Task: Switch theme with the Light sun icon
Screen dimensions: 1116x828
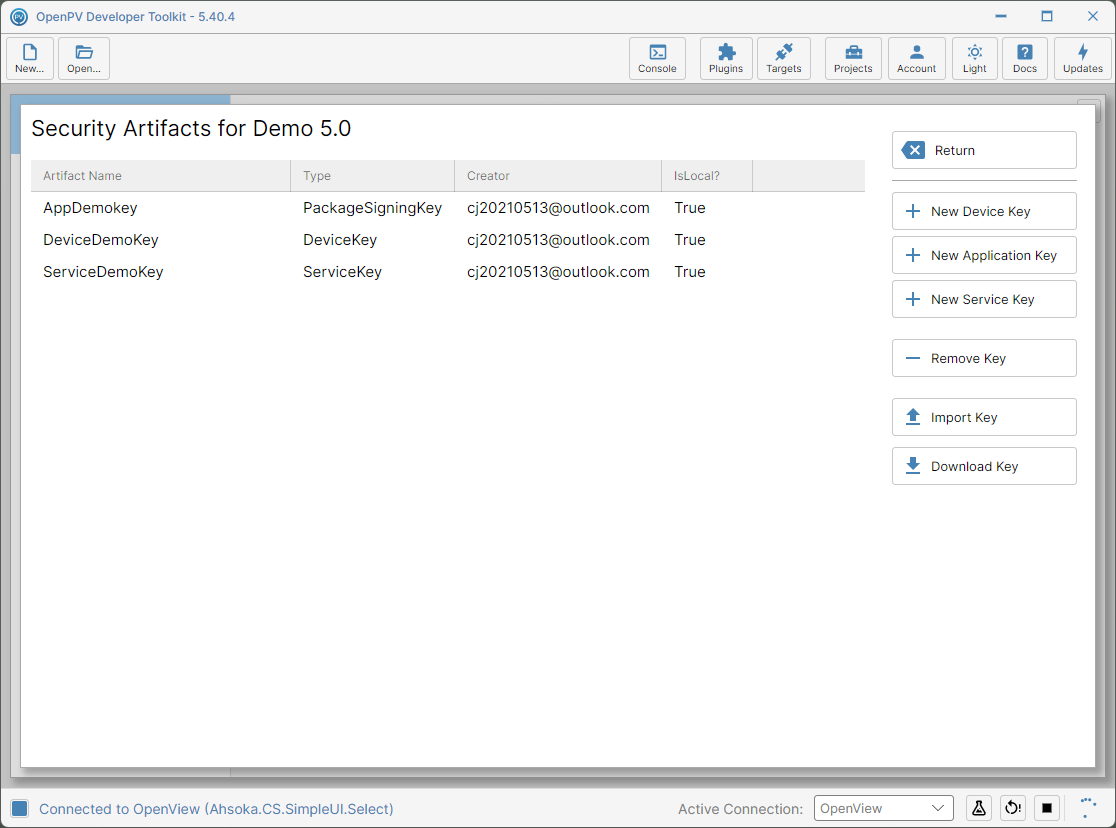Action: point(974,58)
